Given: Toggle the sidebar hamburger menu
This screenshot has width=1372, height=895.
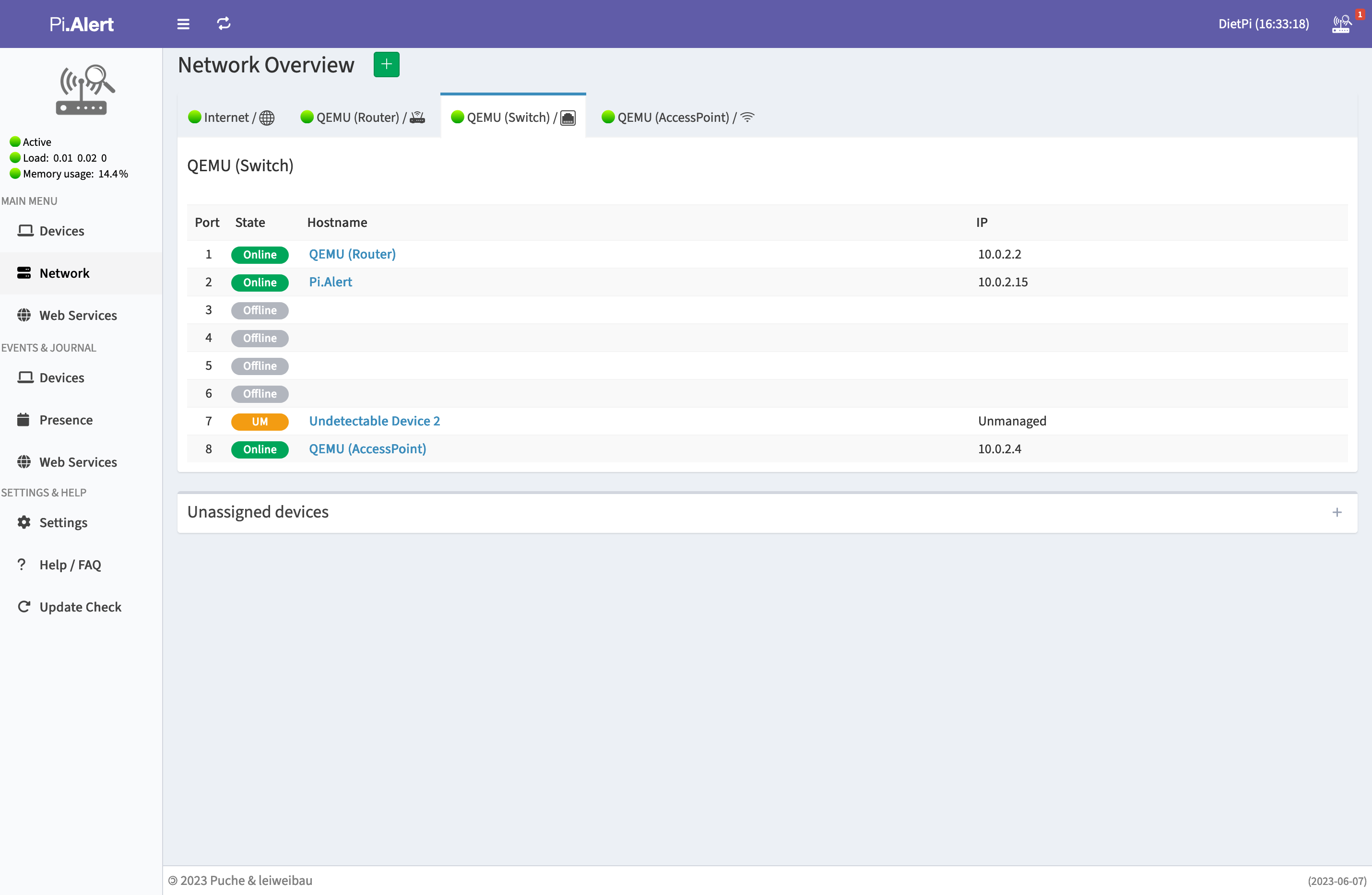Looking at the screenshot, I should coord(183,24).
